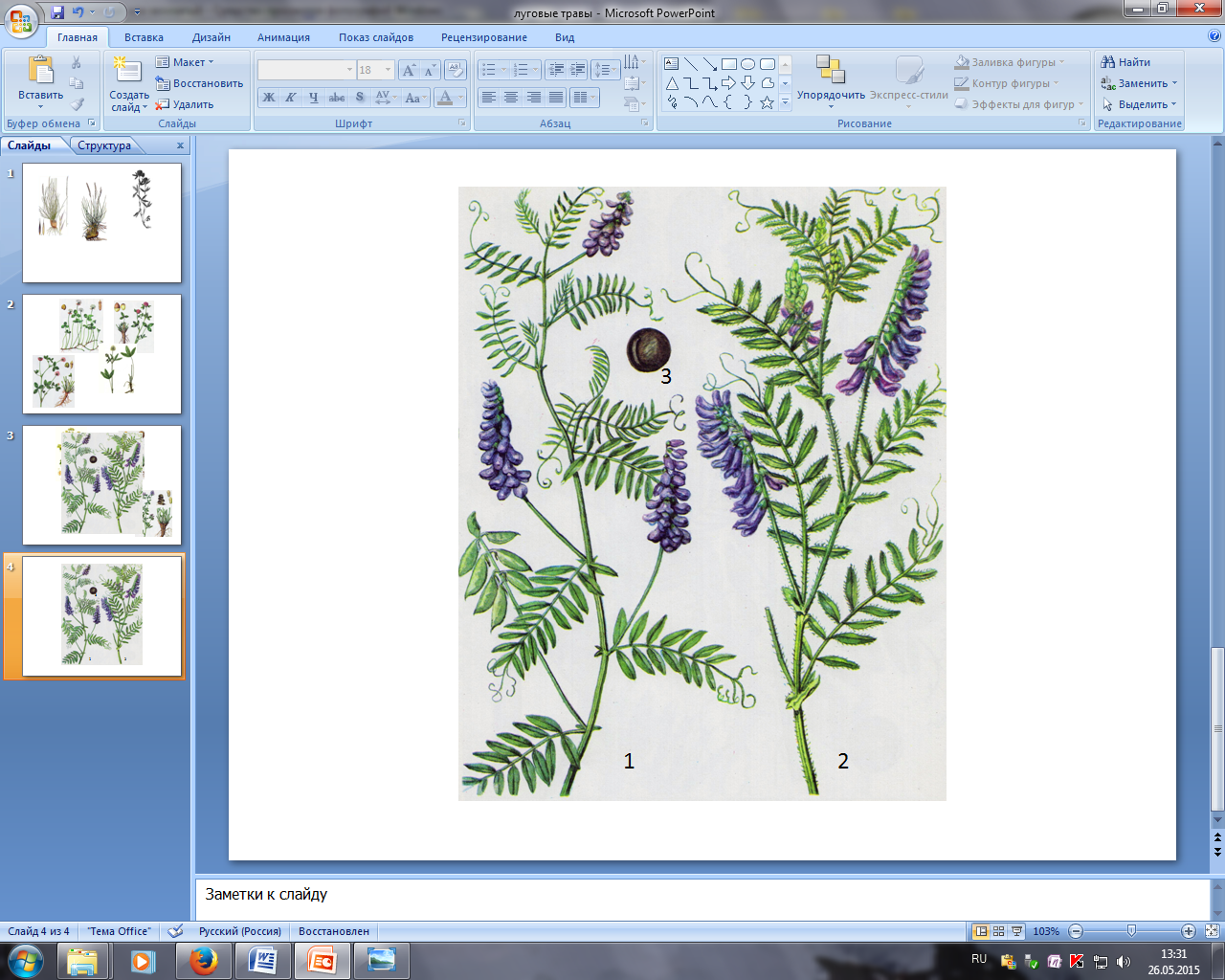Expand the shapes gallery more button

[x=785, y=102]
